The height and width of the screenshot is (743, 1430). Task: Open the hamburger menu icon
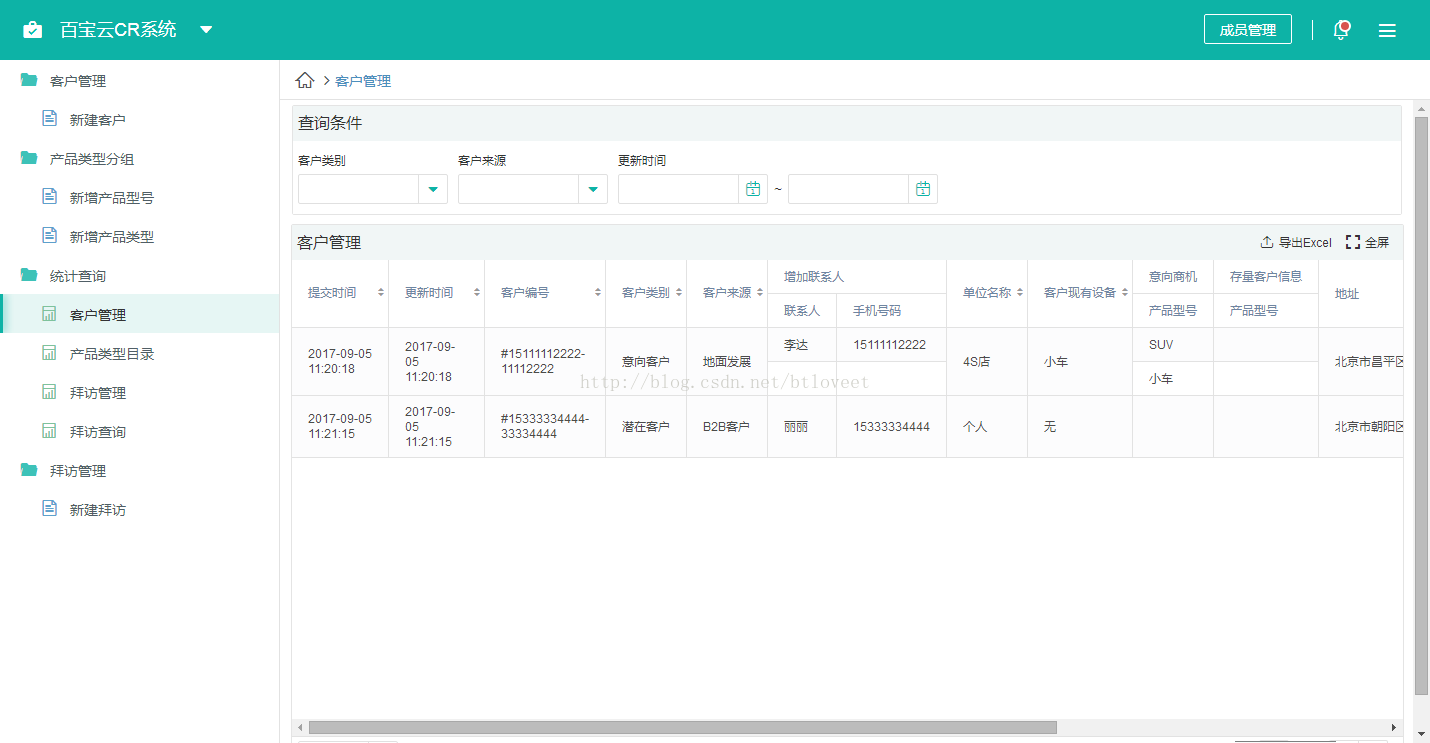[x=1387, y=30]
